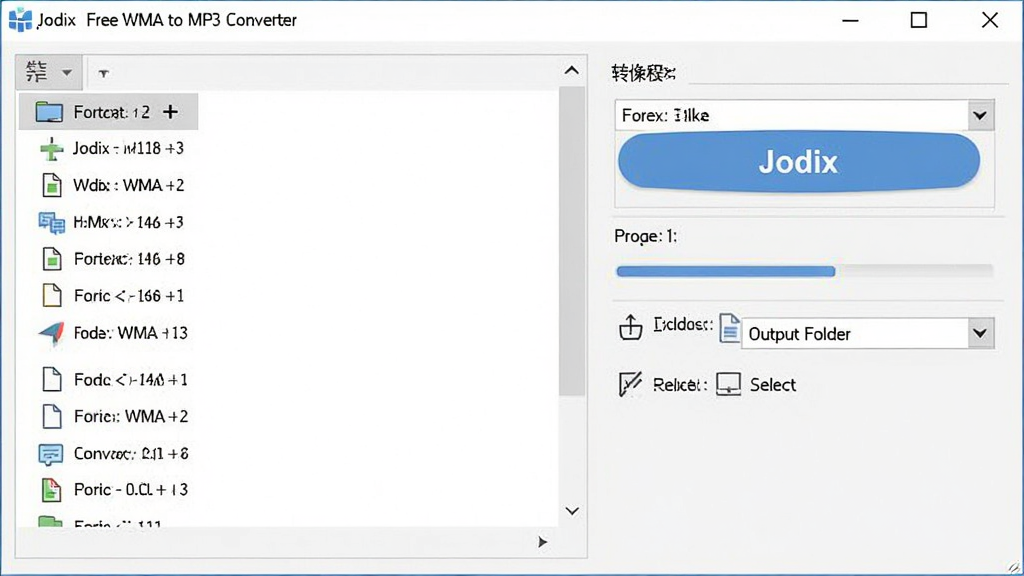Collapse the list panel with top chevron
Viewport: 1024px width, 576px height.
click(571, 71)
